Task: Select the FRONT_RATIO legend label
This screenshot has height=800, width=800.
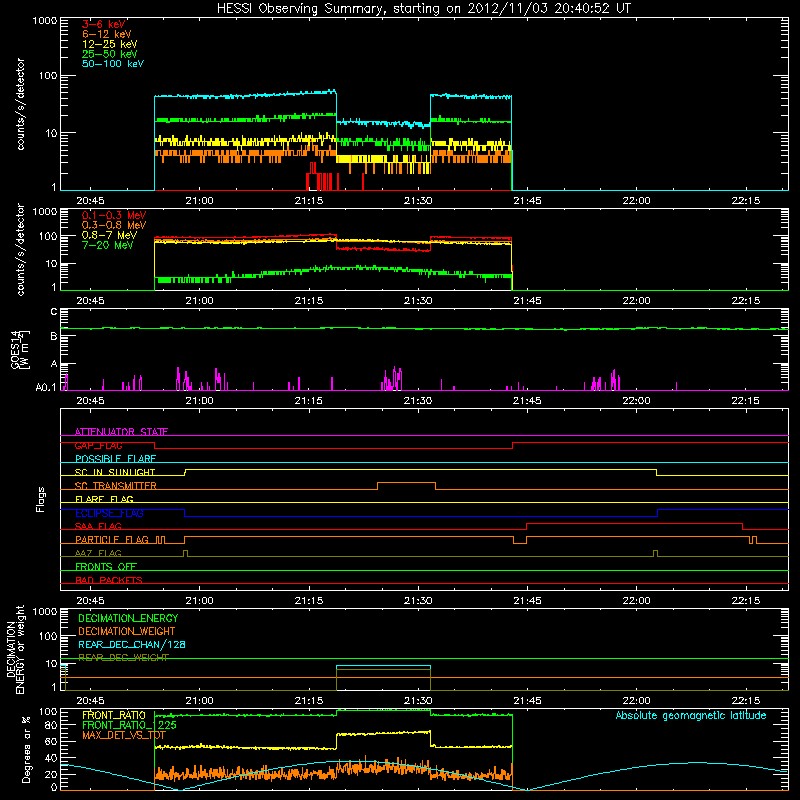Action: pyautogui.click(x=114, y=715)
